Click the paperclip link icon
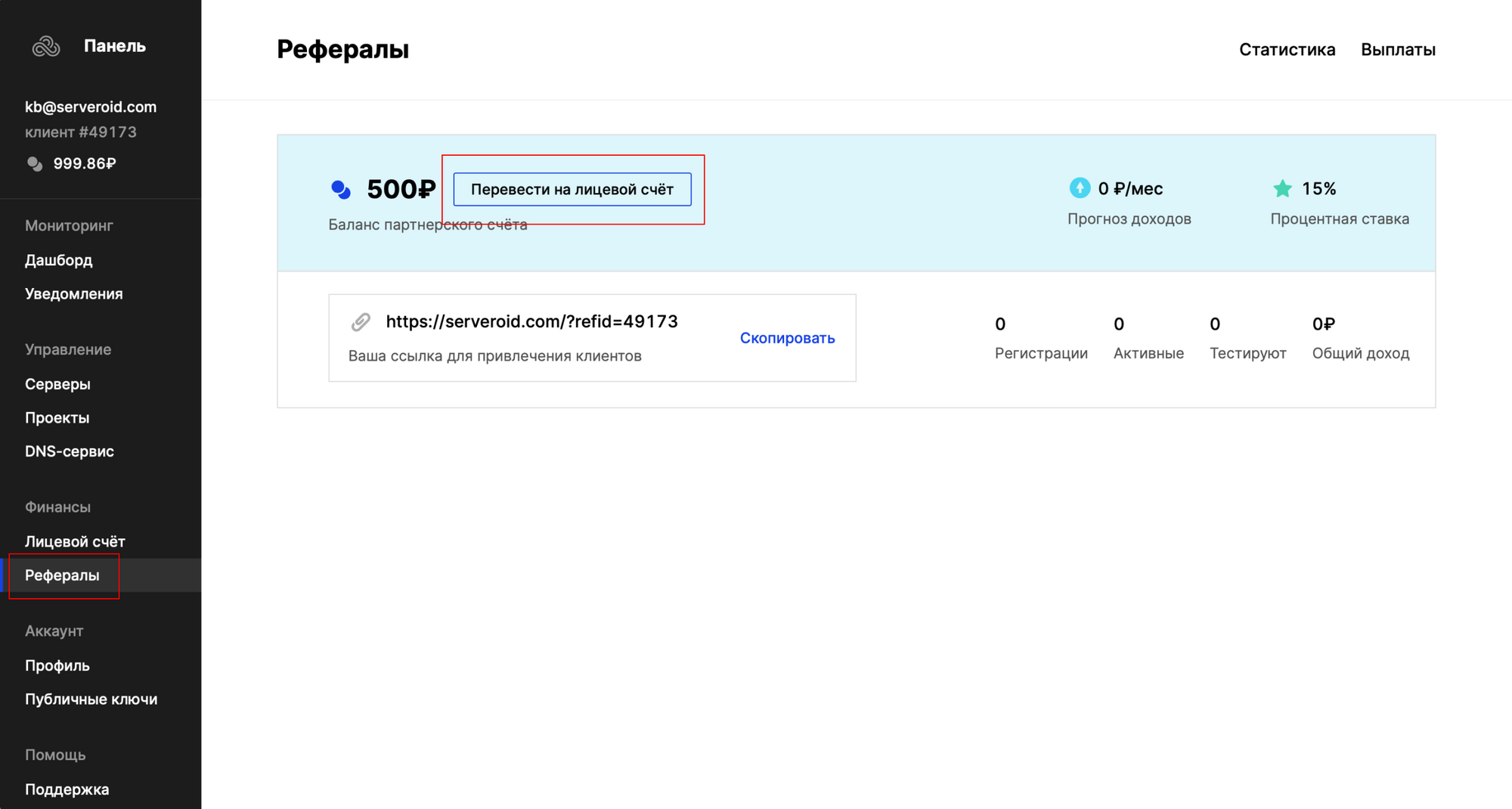This screenshot has width=1512, height=809. (361, 321)
